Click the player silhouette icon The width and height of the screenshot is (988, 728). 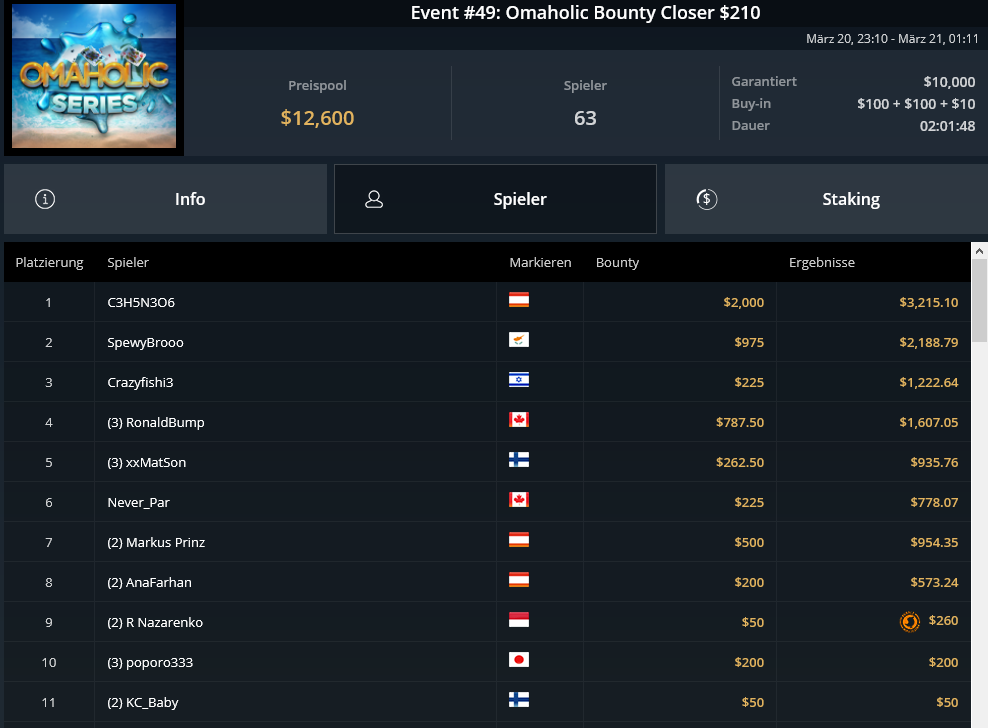coord(374,199)
